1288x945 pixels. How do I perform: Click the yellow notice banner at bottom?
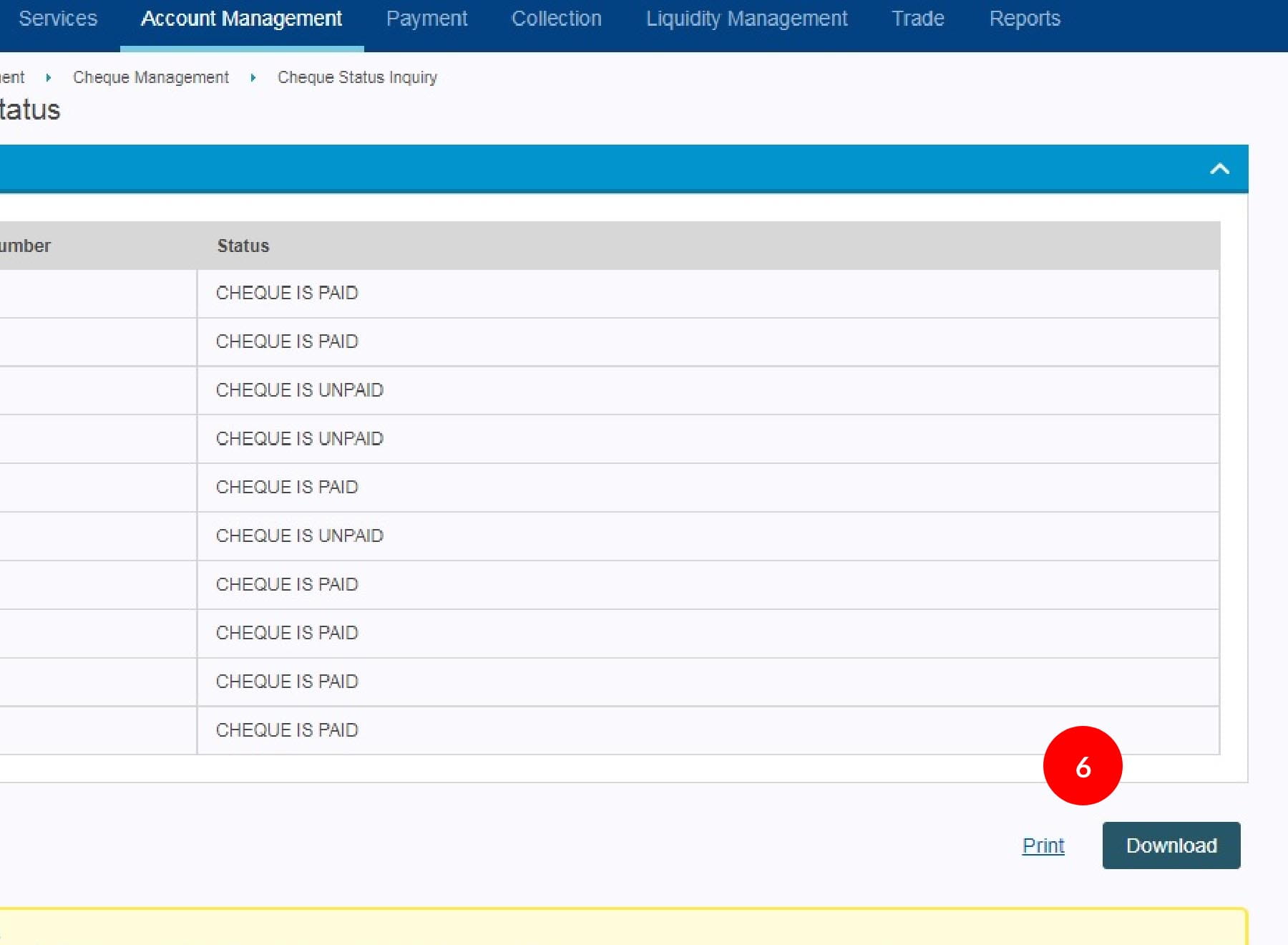[x=623, y=927]
